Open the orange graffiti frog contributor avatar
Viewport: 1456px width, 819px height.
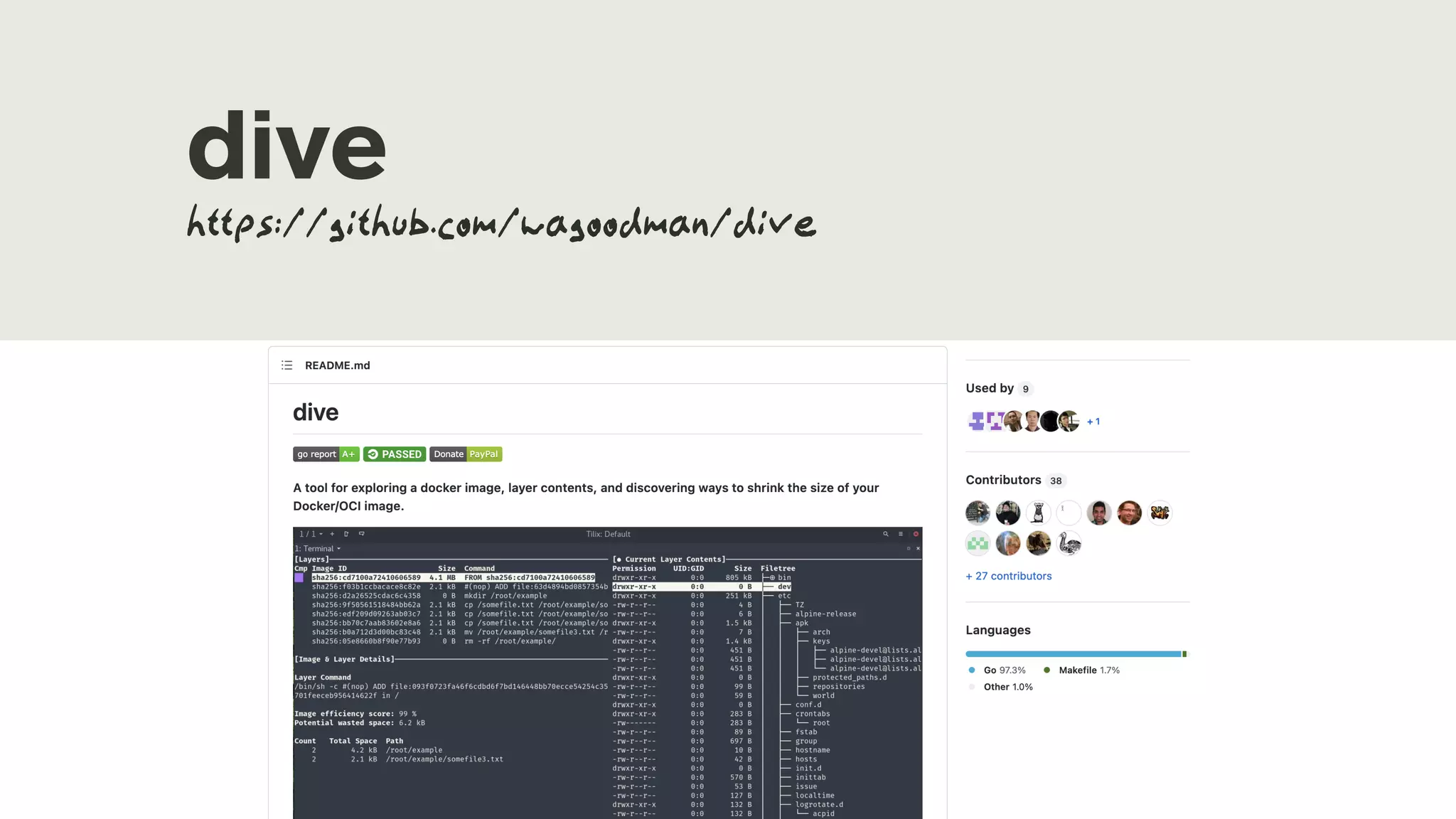tap(1160, 513)
